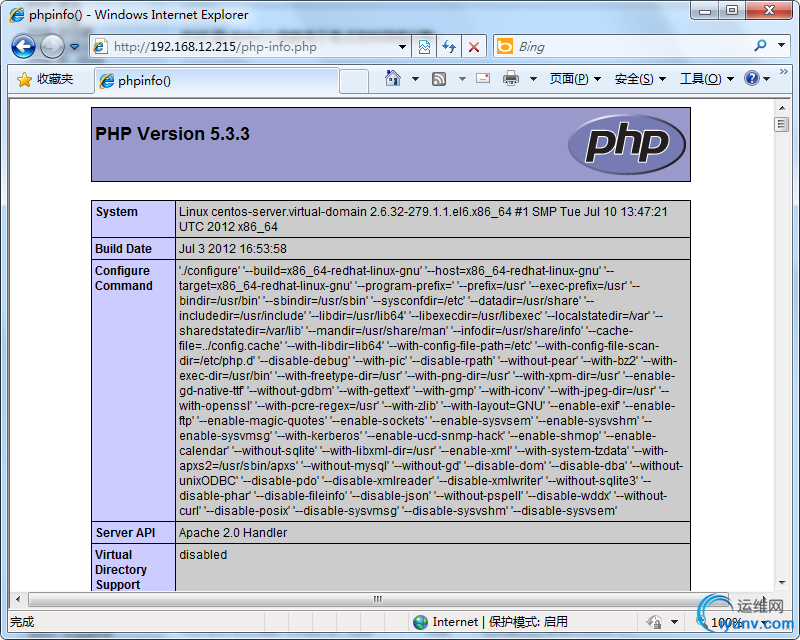Click the horizontal scrollbar left arrow

18,599
